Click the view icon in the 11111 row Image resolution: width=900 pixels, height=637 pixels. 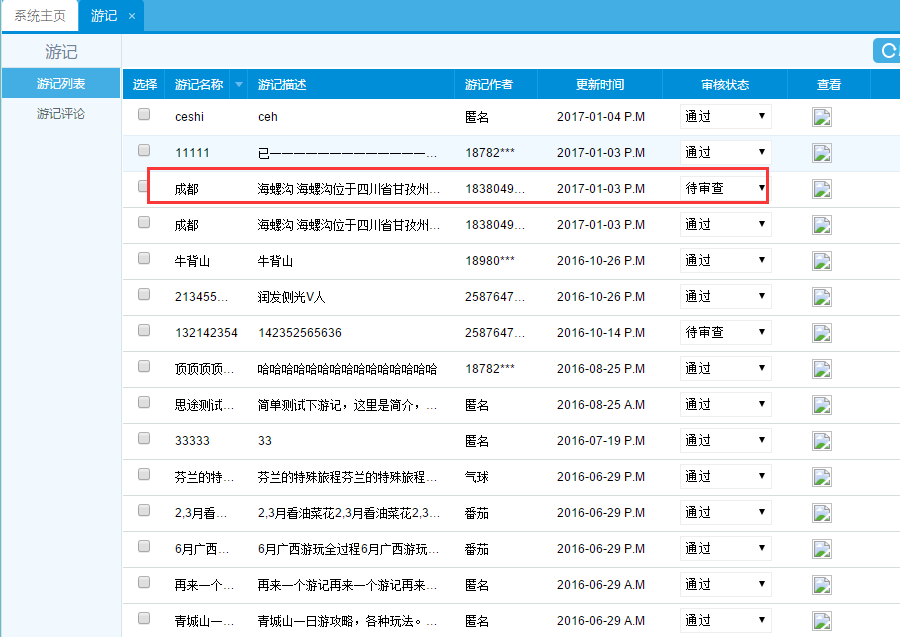822,153
